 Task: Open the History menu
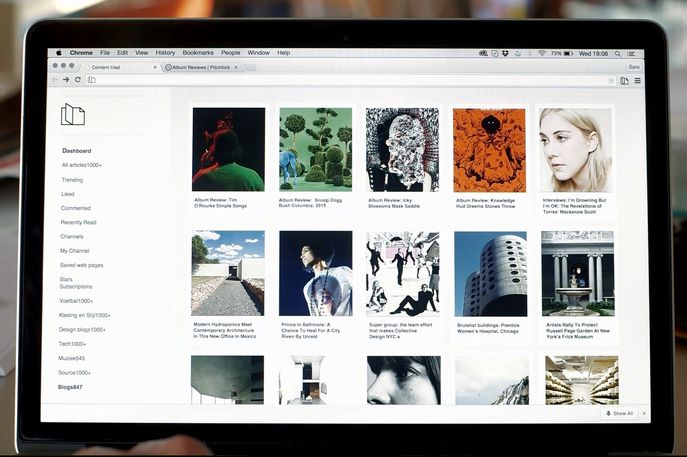(x=165, y=52)
